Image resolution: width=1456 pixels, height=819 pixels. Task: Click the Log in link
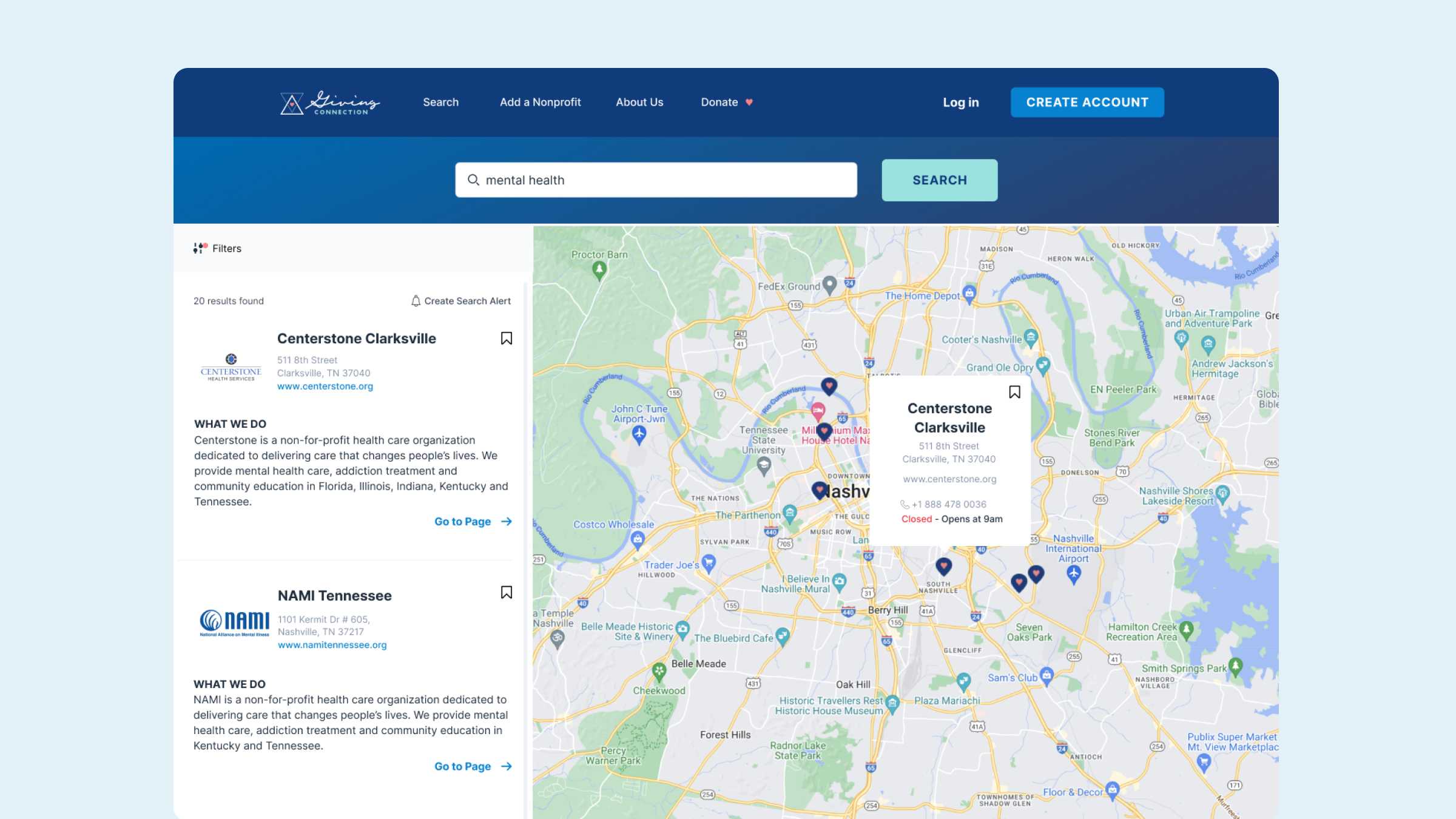pyautogui.click(x=960, y=103)
